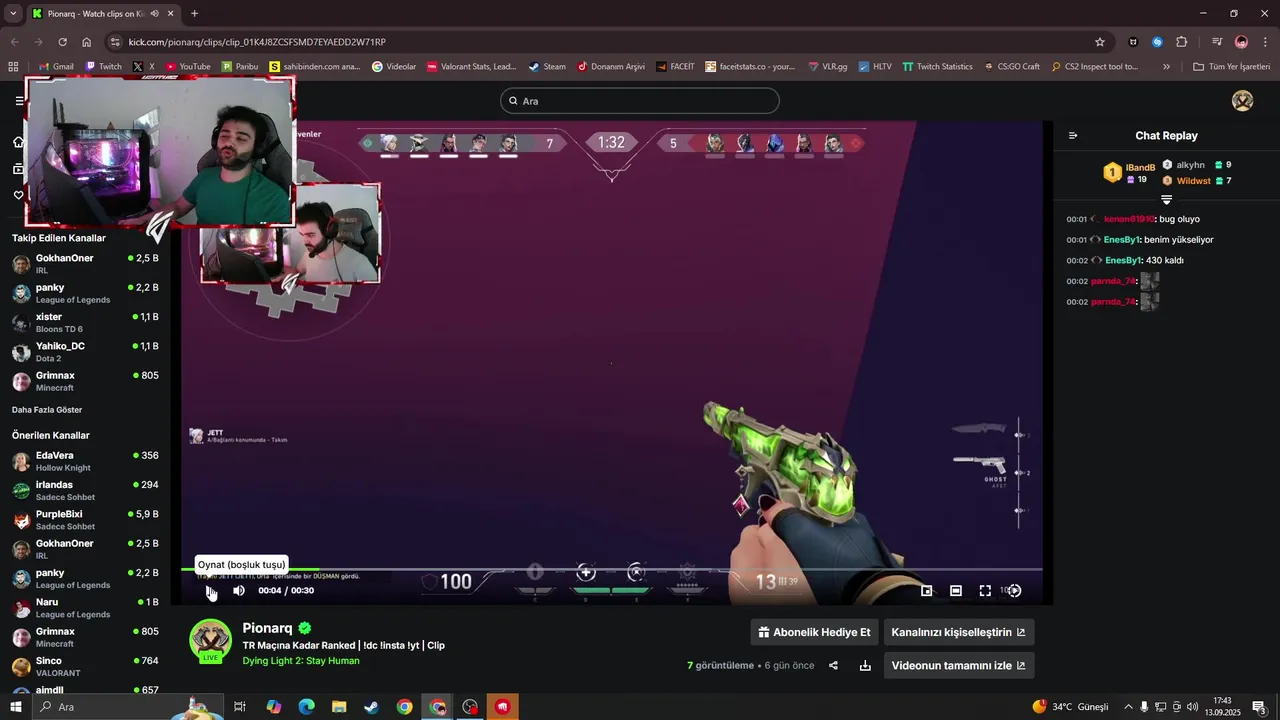Screen dimensions: 1280x720
Task: Toggle theater mode in the player
Action: [x=956, y=591]
